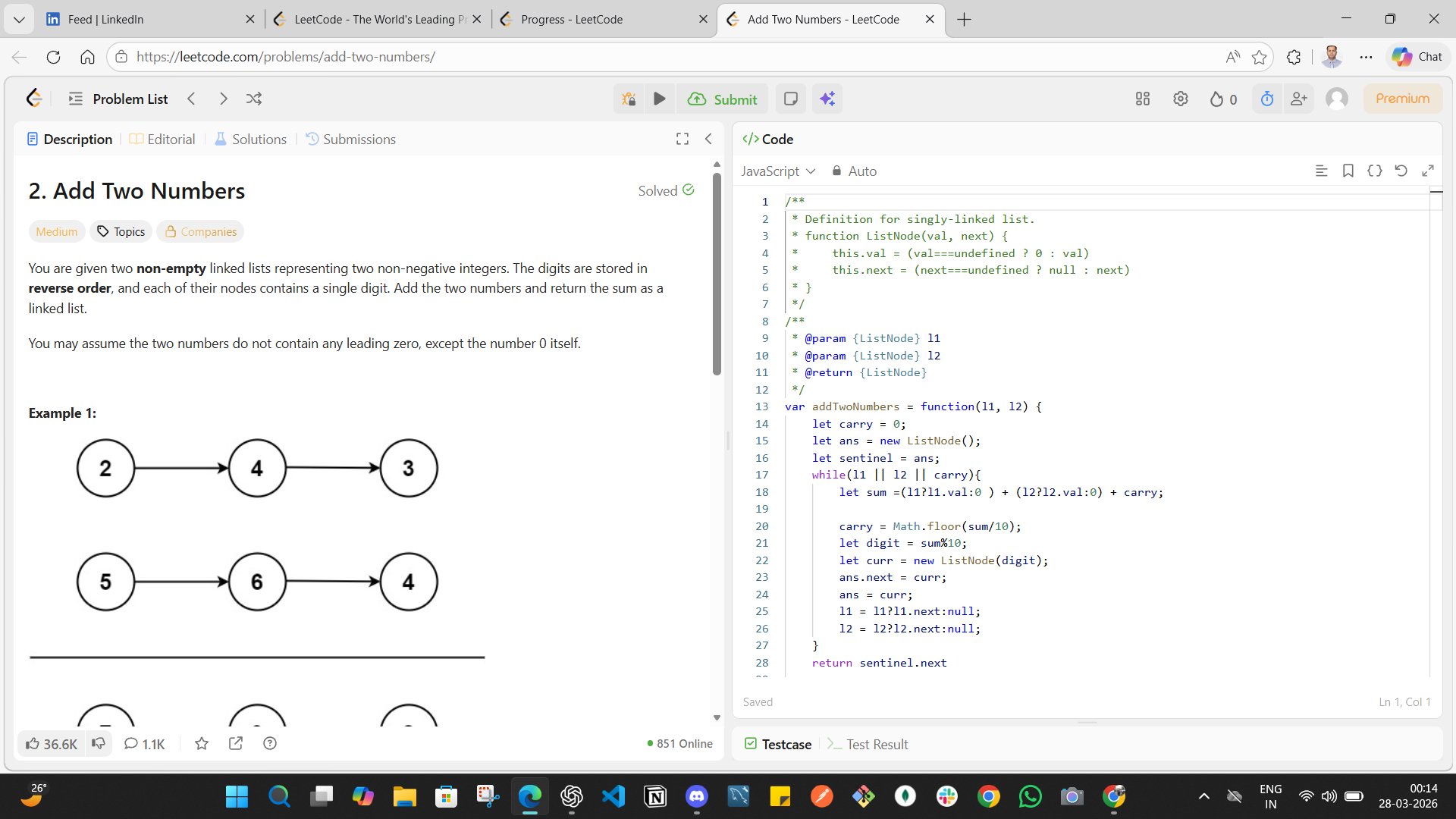Open the notes sticky icon
Image resolution: width=1456 pixels, height=819 pixels.
coord(790,99)
